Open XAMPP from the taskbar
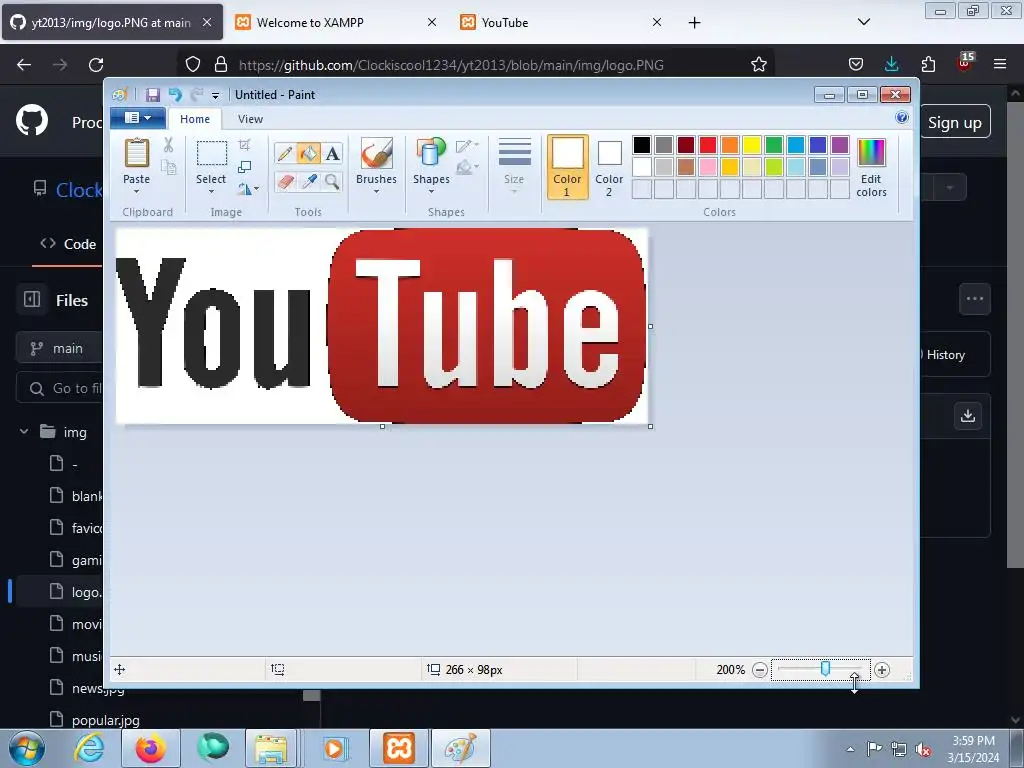The width and height of the screenshot is (1024, 768). [399, 748]
